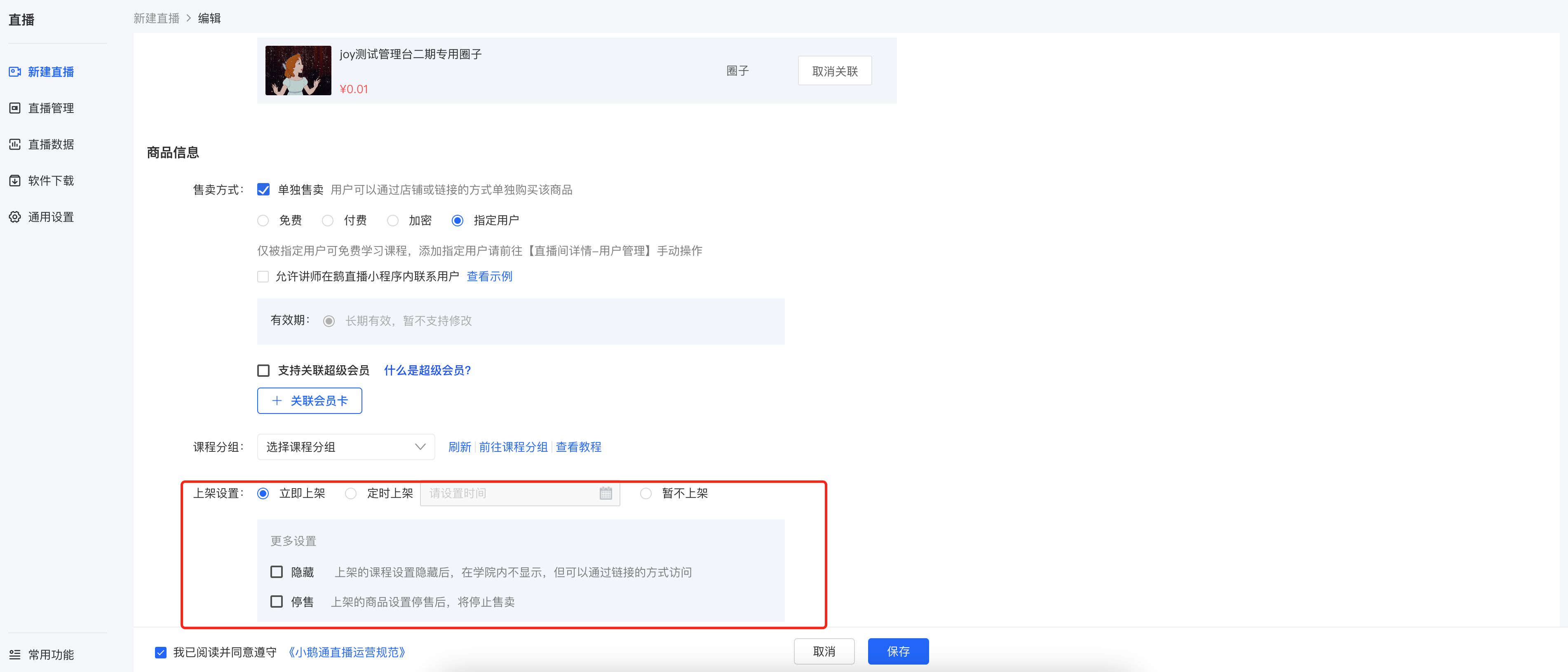This screenshot has width=1568, height=672.
Task: Click the 通用设置 gear icon
Action: click(x=14, y=217)
